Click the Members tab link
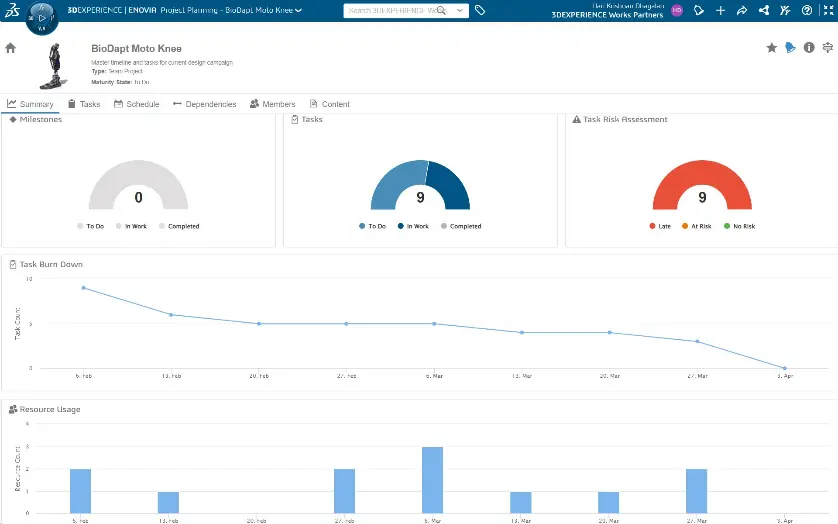Viewport: 838px width, 524px height. pyautogui.click(x=272, y=104)
